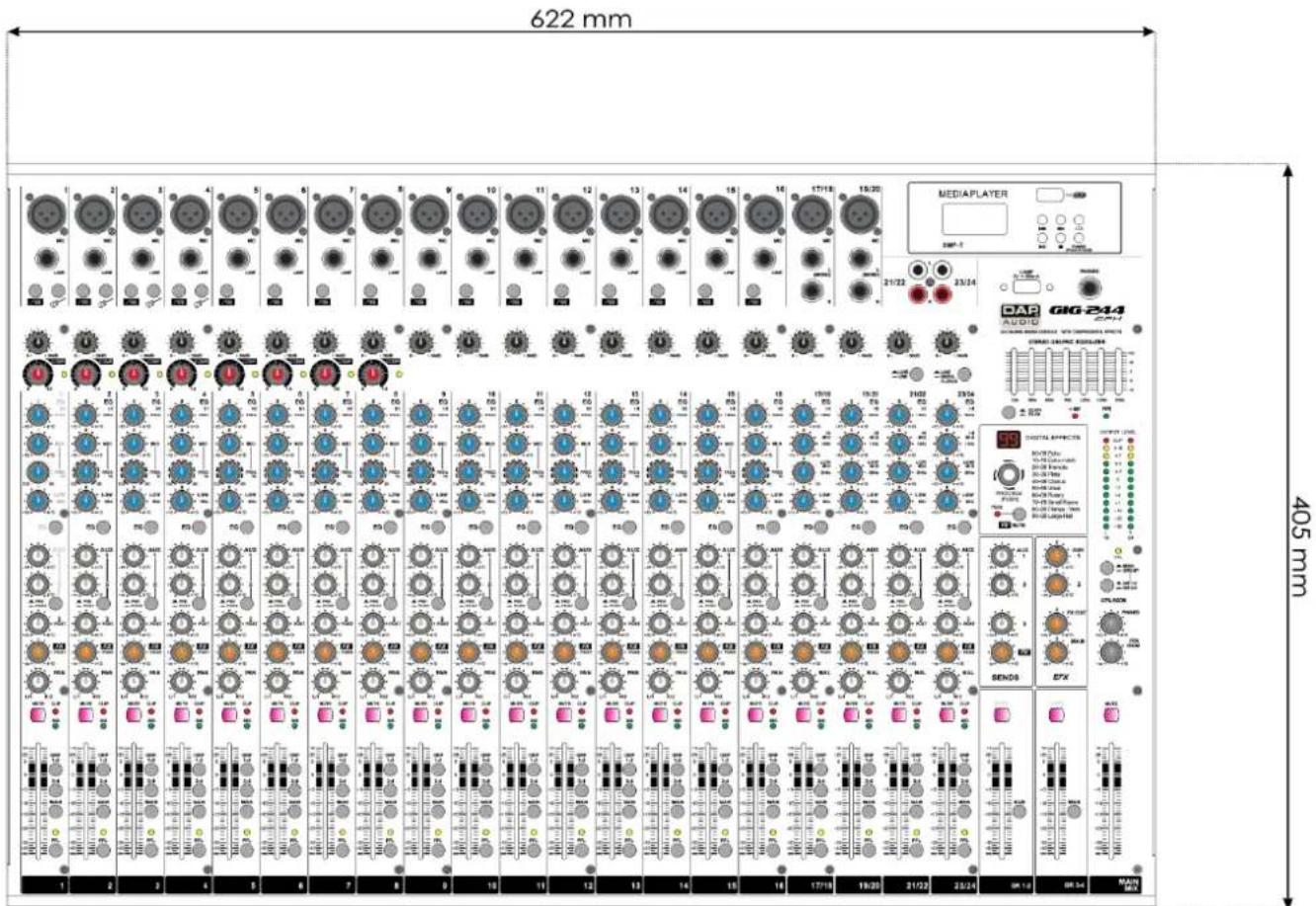The image size is (1316, 906).
Task: Click the EFX section label
Action: pos(1059,678)
